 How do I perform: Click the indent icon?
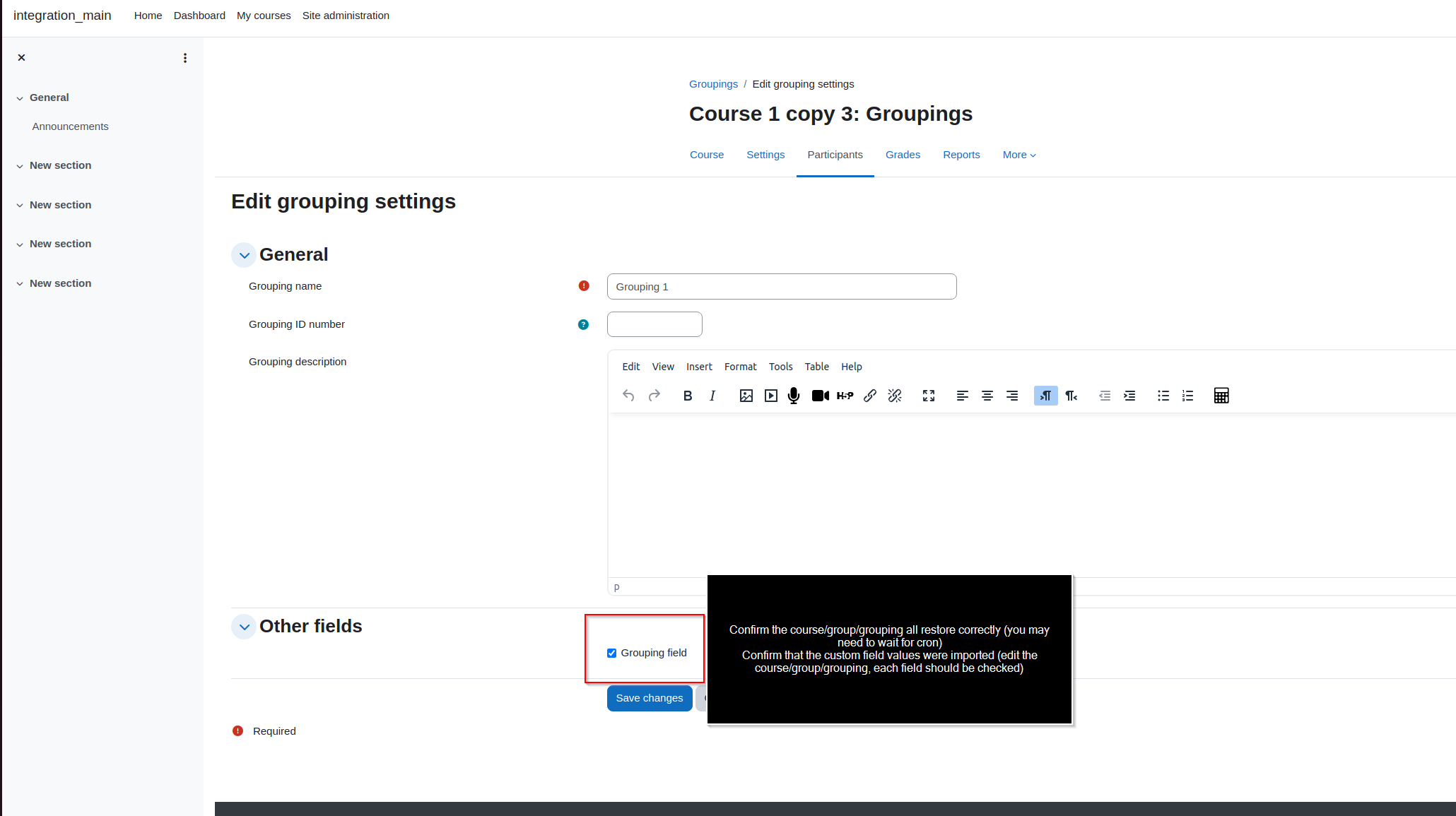(x=1129, y=396)
